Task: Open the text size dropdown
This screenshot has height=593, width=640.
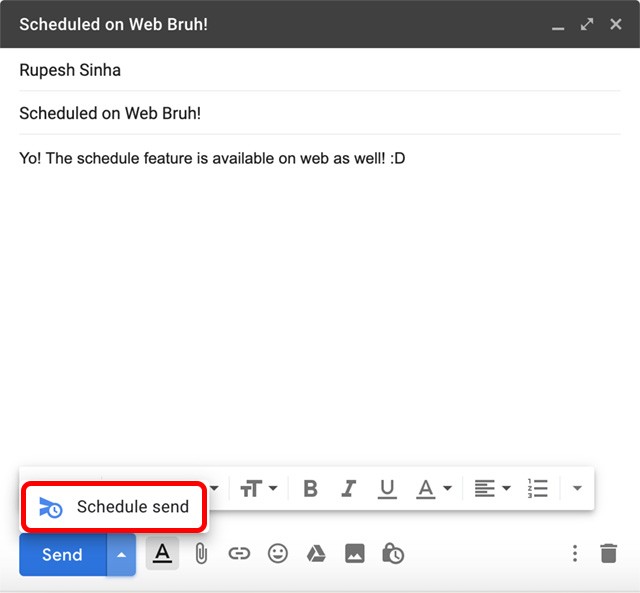Action: (259, 488)
